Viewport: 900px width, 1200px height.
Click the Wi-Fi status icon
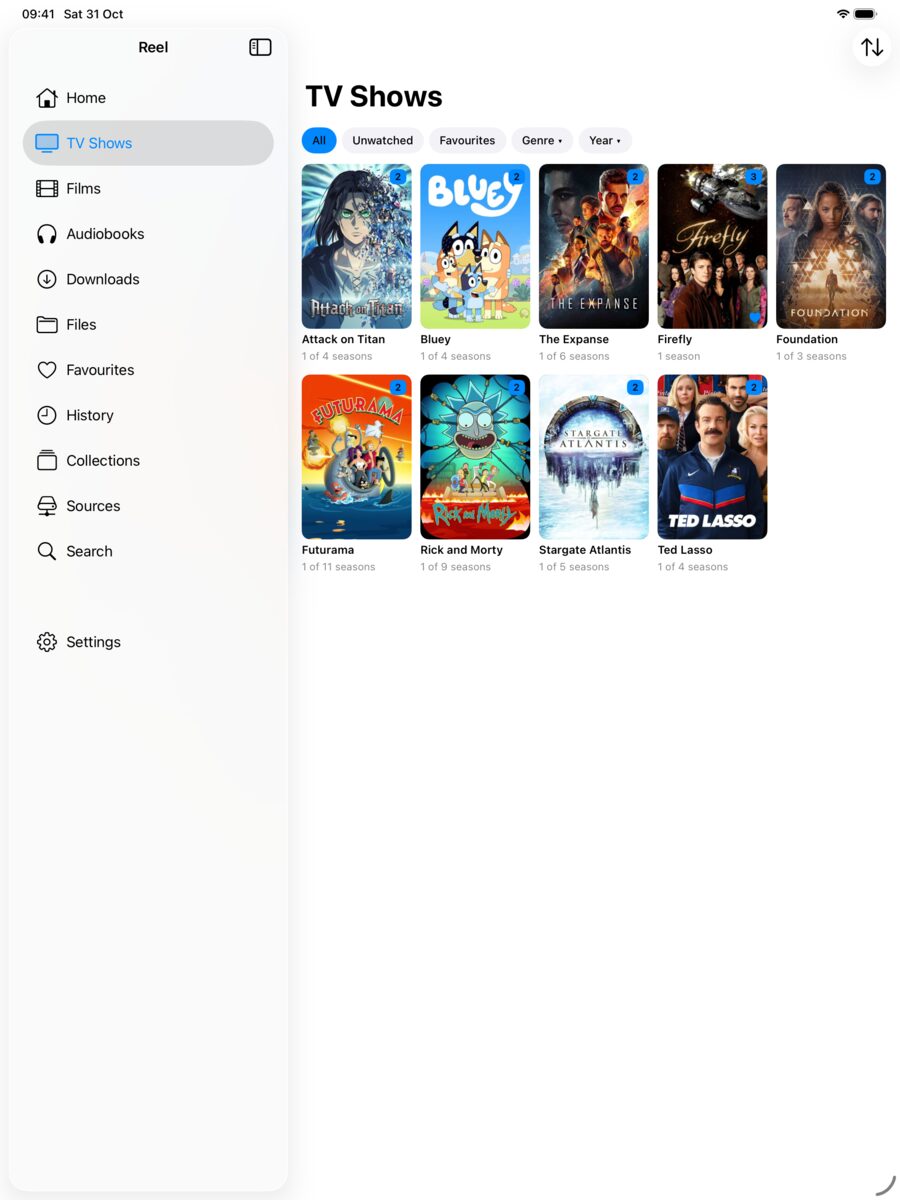843,14
